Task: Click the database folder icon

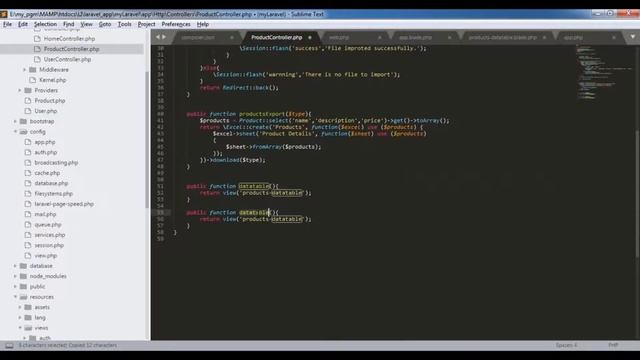Action: tap(23, 266)
